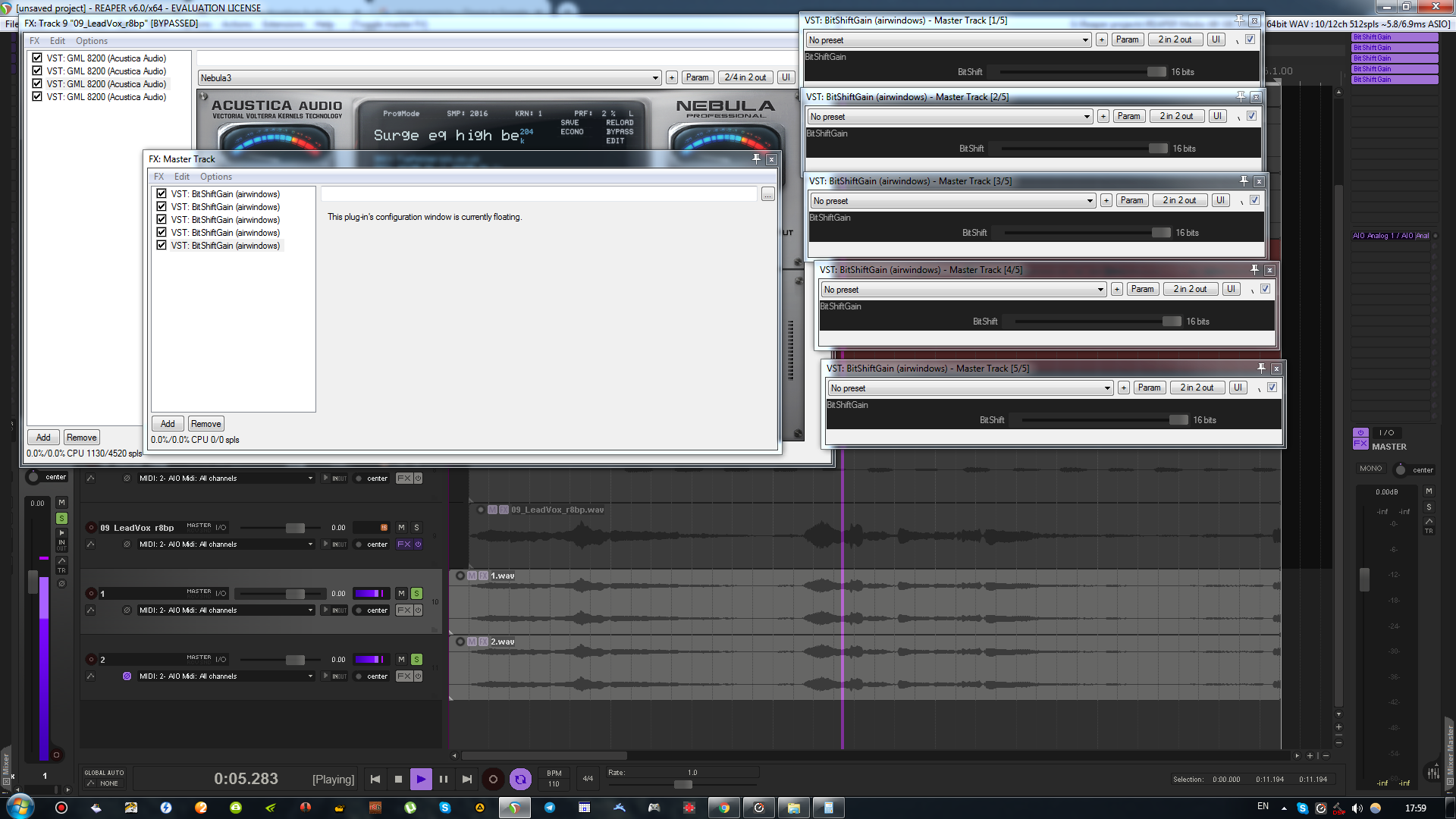Open envelope button on track 1
The width and height of the screenshot is (1456, 819).
91,610
